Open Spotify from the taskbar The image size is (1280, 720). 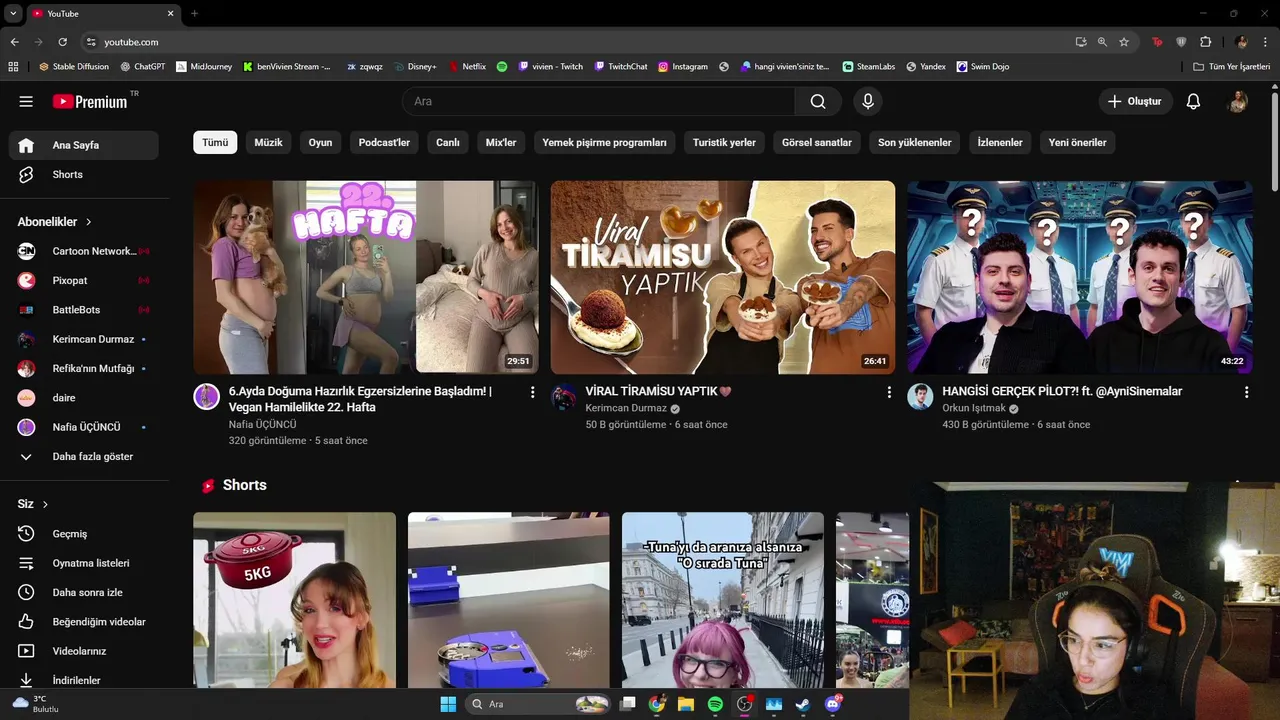point(715,704)
